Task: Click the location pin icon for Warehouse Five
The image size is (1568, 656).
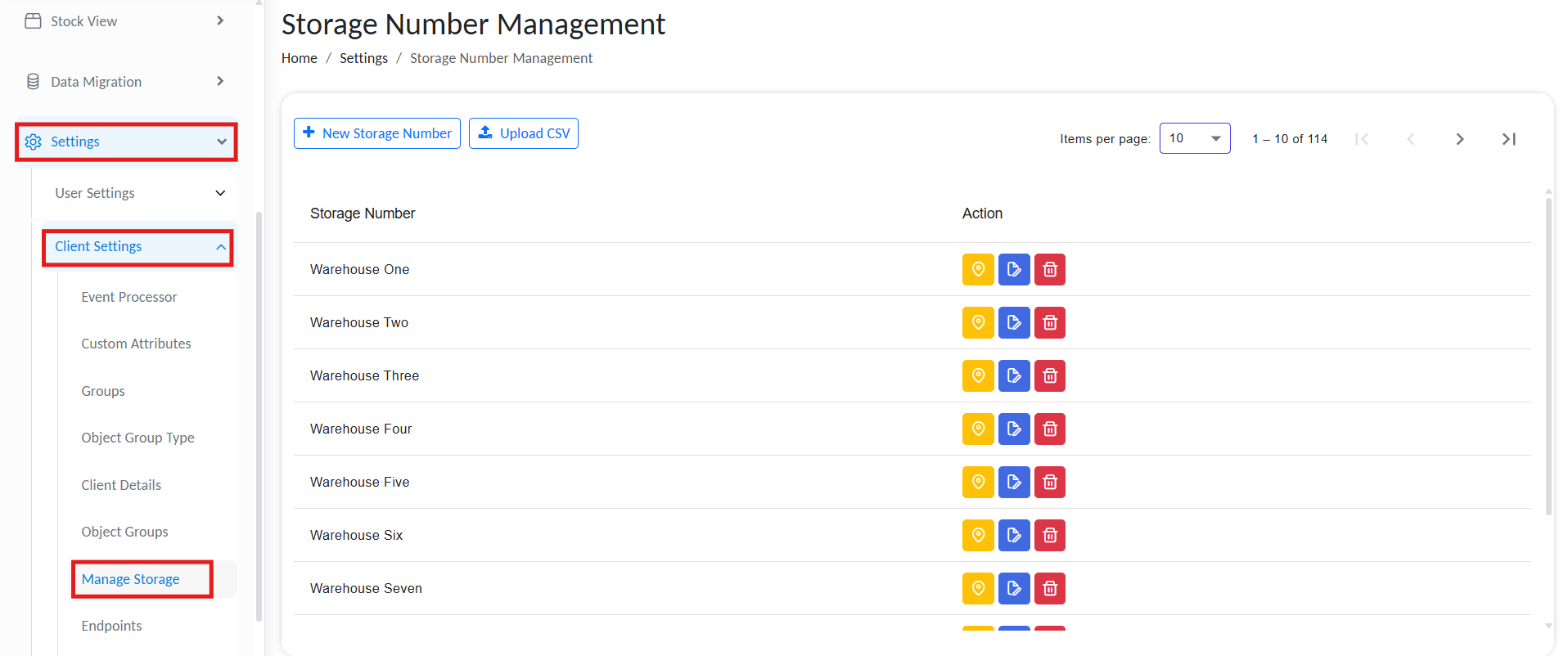Action: point(977,482)
